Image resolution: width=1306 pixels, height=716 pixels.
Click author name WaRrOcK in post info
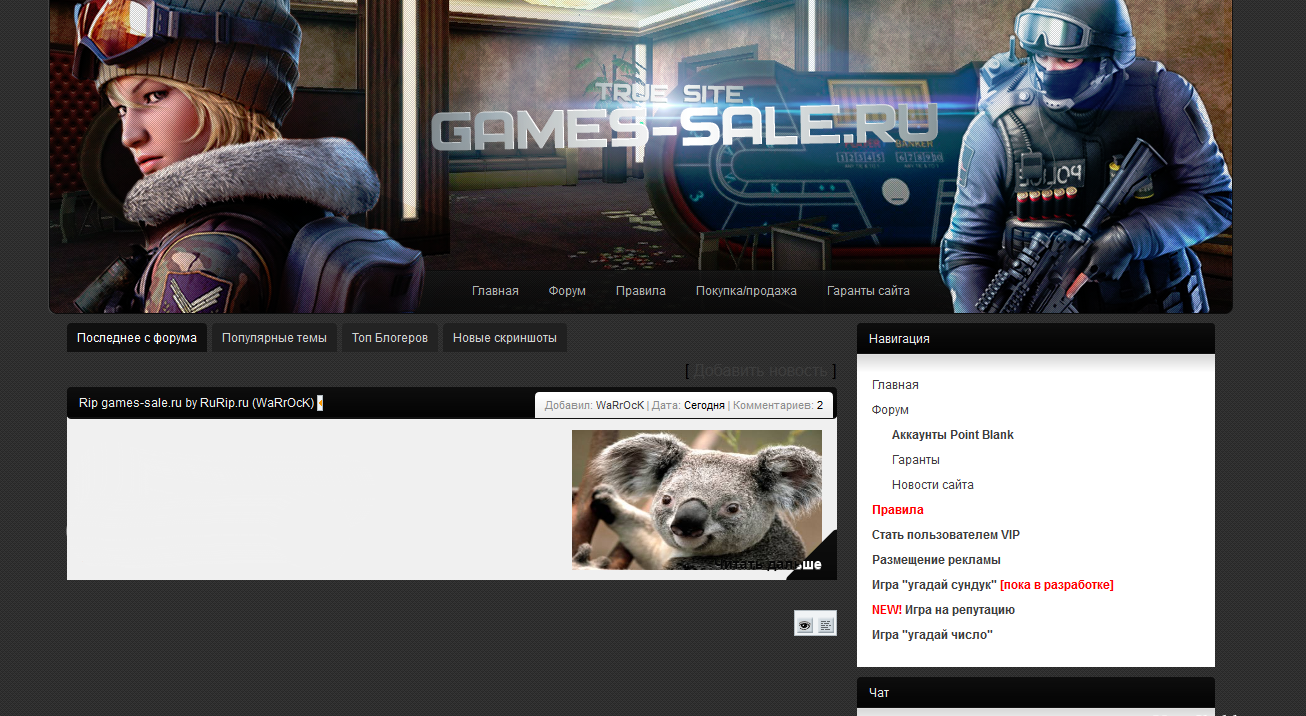(x=620, y=406)
